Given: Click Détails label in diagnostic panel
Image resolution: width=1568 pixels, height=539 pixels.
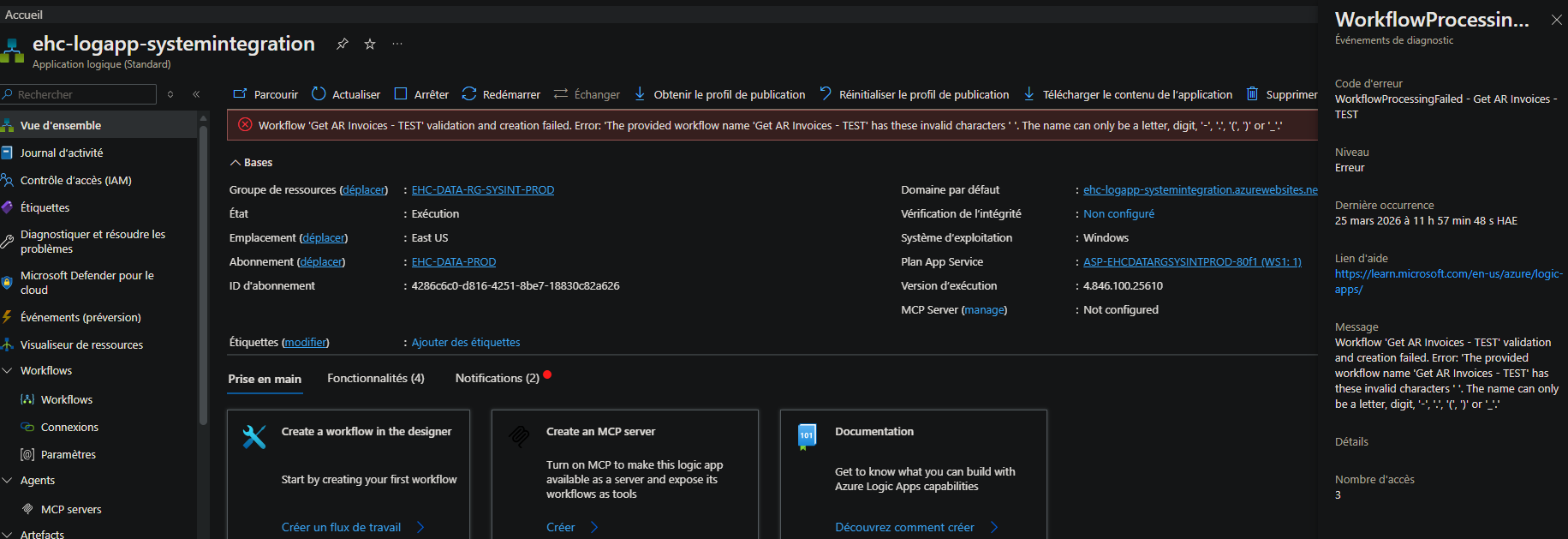Looking at the screenshot, I should [1351, 441].
